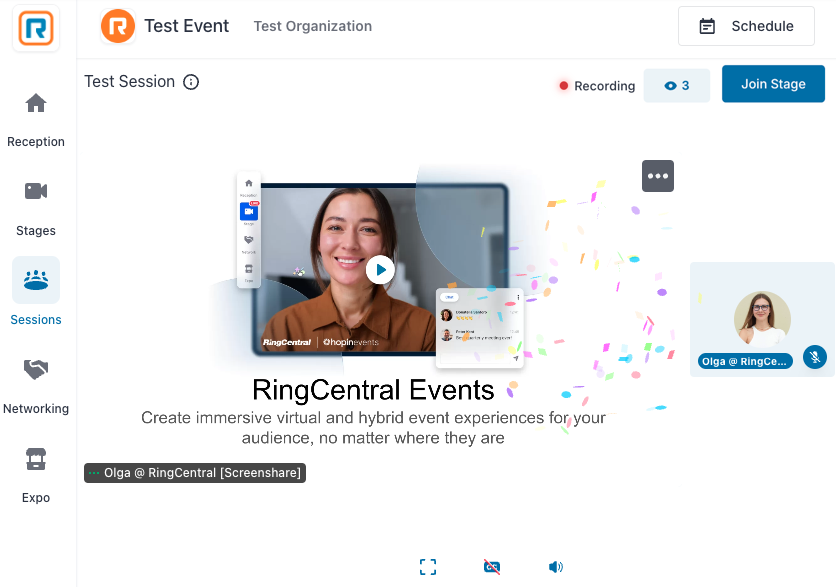
Task: Enter fullscreen mode
Action: pyautogui.click(x=428, y=567)
